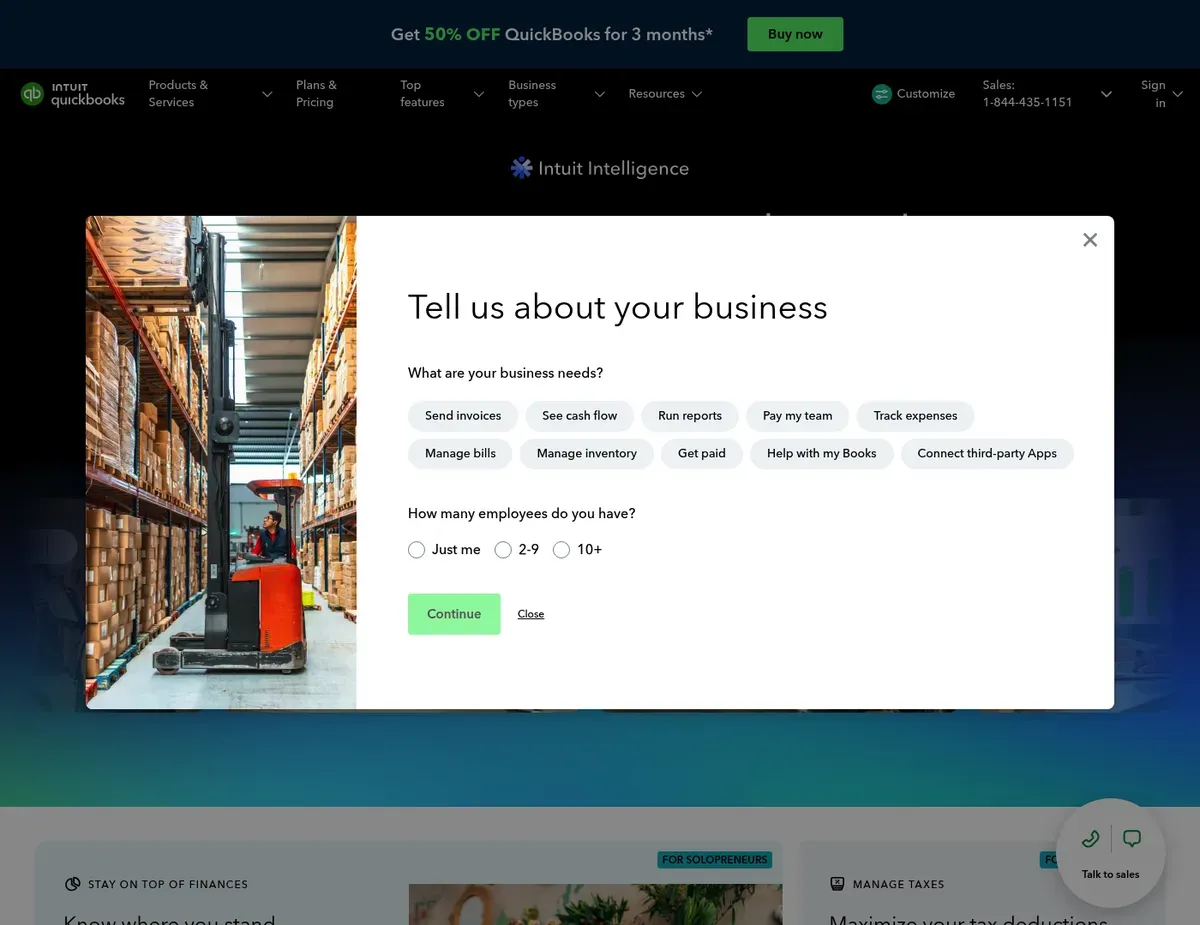
Task: Open the Plans & Pricing menu item
Action: click(317, 94)
